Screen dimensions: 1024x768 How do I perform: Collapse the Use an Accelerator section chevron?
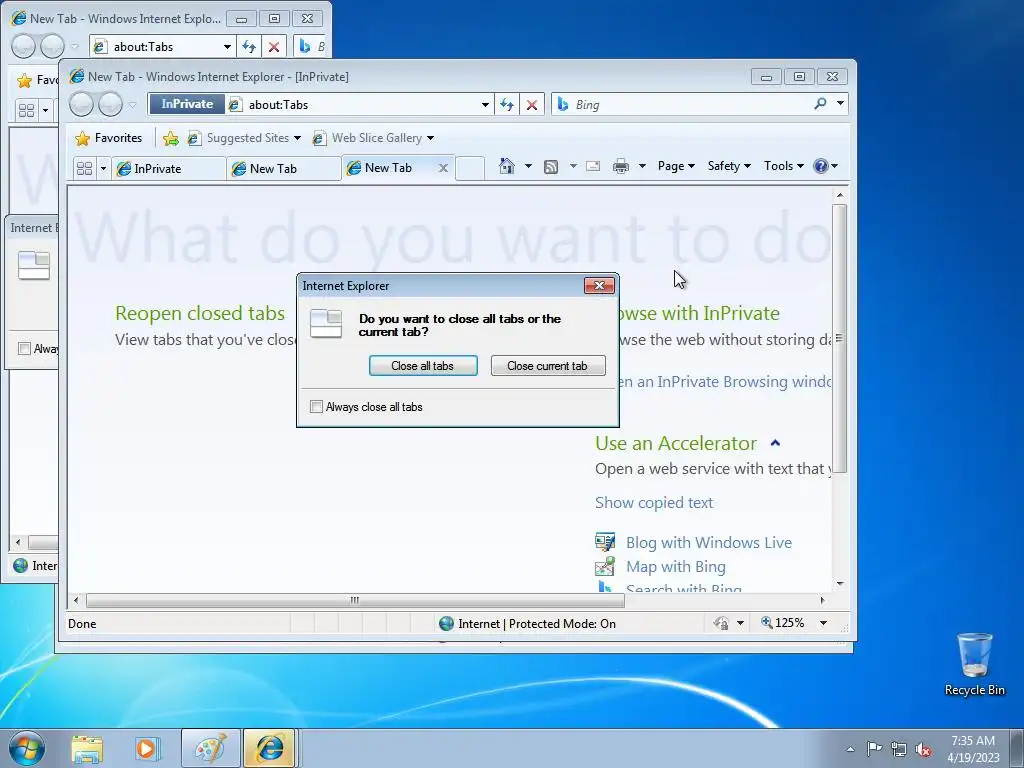click(775, 443)
